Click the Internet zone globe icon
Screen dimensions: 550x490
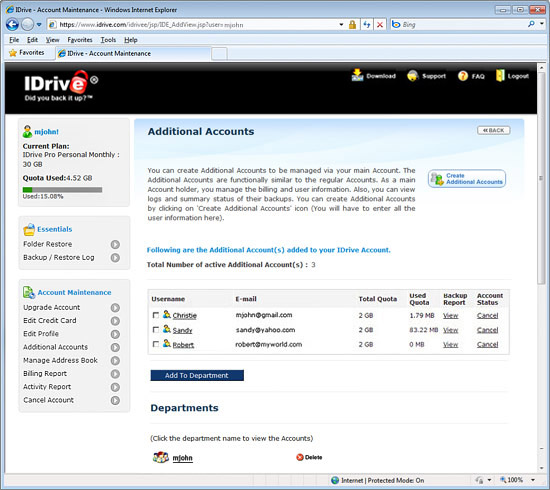click(x=335, y=480)
